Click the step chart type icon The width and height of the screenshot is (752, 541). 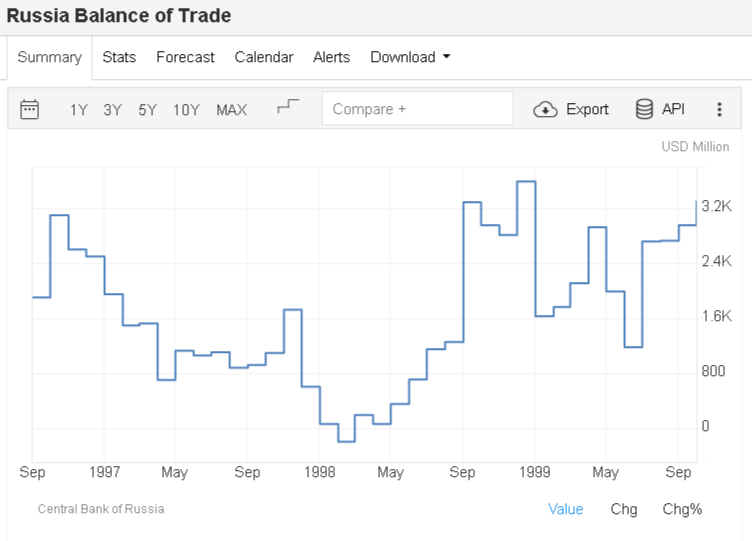coord(288,108)
